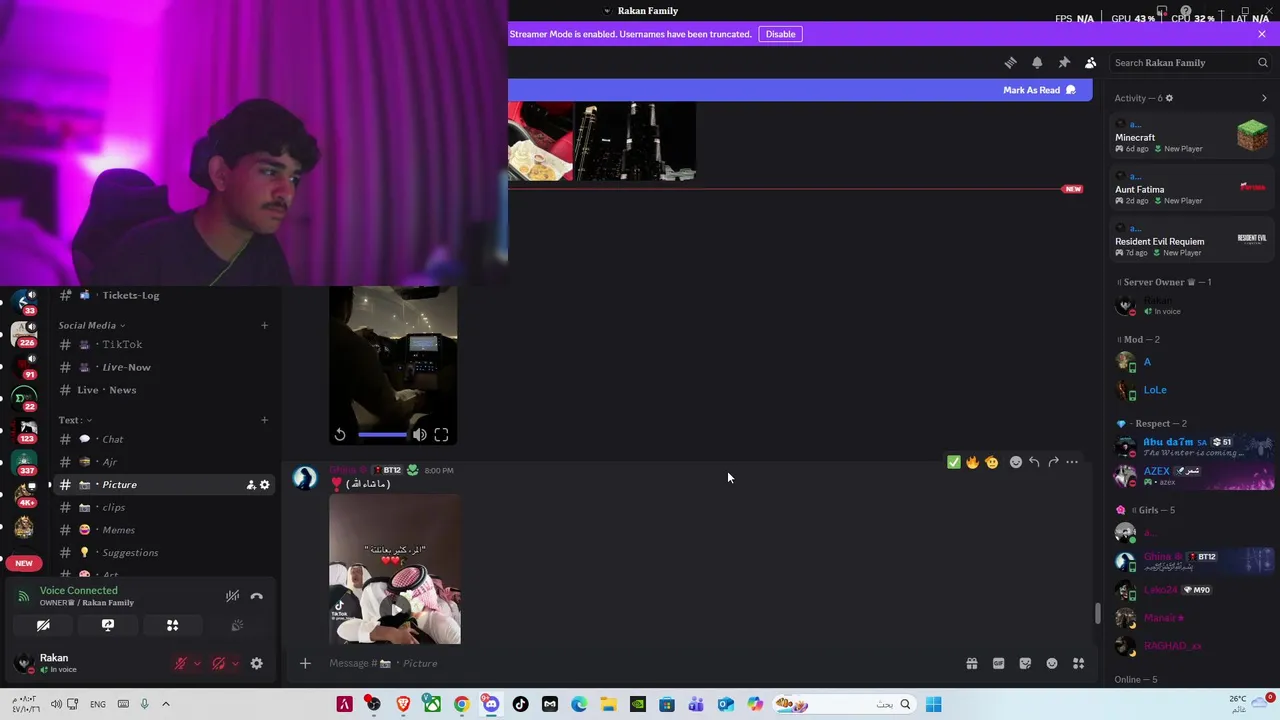Toggle noise suppression in voice panel
Image resolution: width=1280 pixels, height=720 pixels.
pos(232,596)
